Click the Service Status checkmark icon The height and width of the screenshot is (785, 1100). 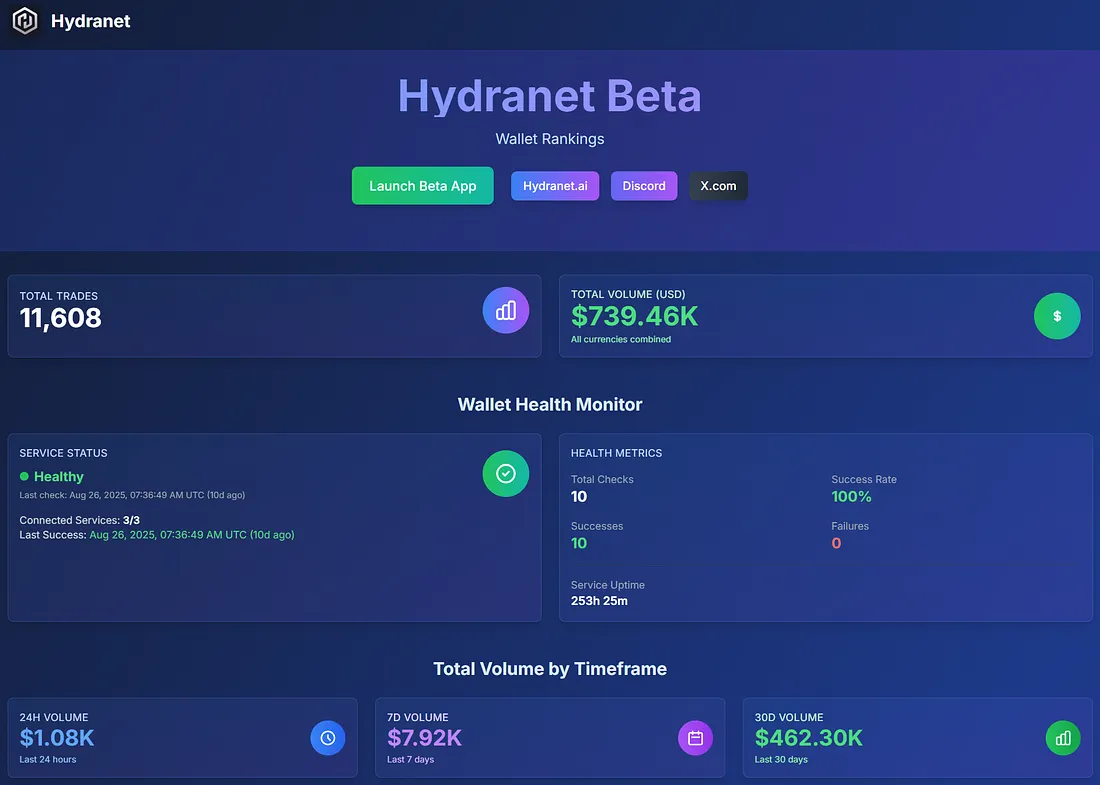point(505,474)
